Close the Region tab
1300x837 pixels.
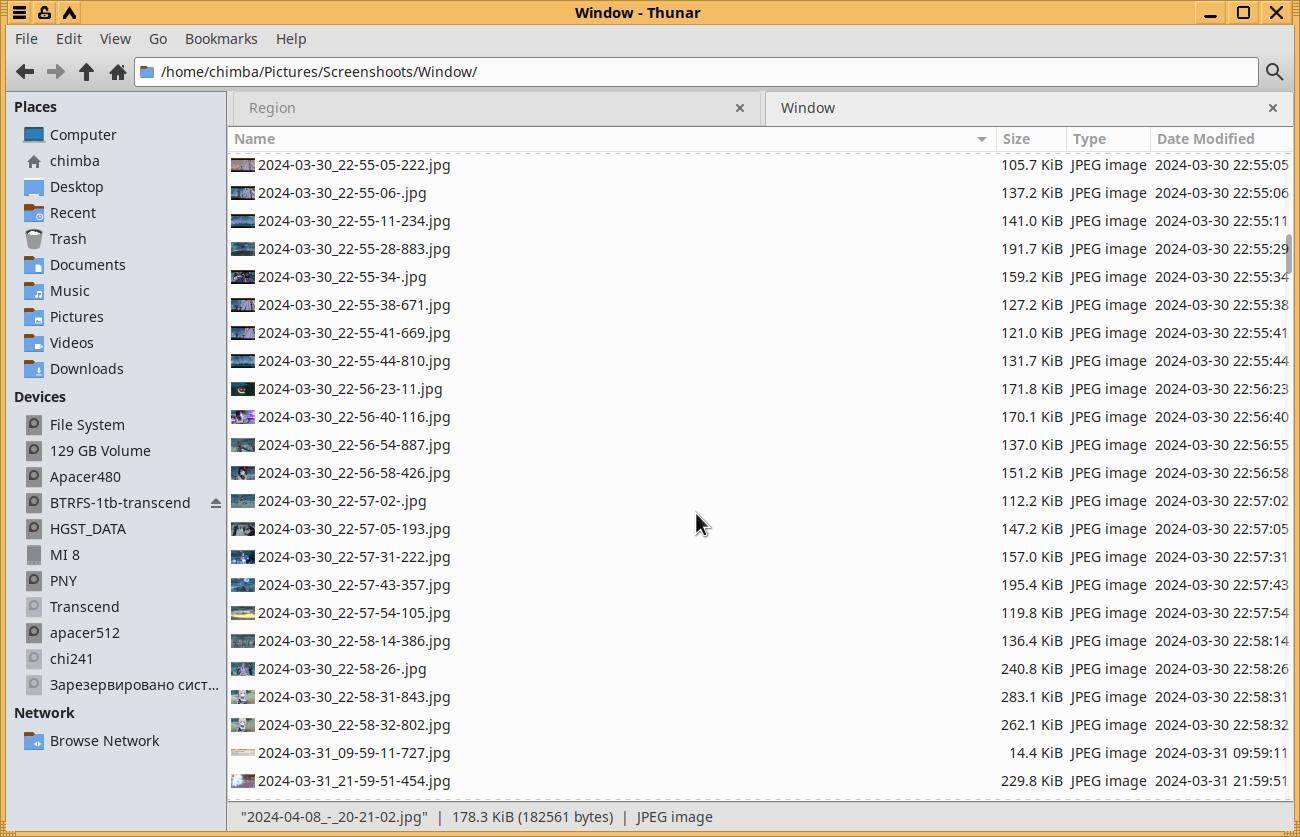[x=740, y=108]
